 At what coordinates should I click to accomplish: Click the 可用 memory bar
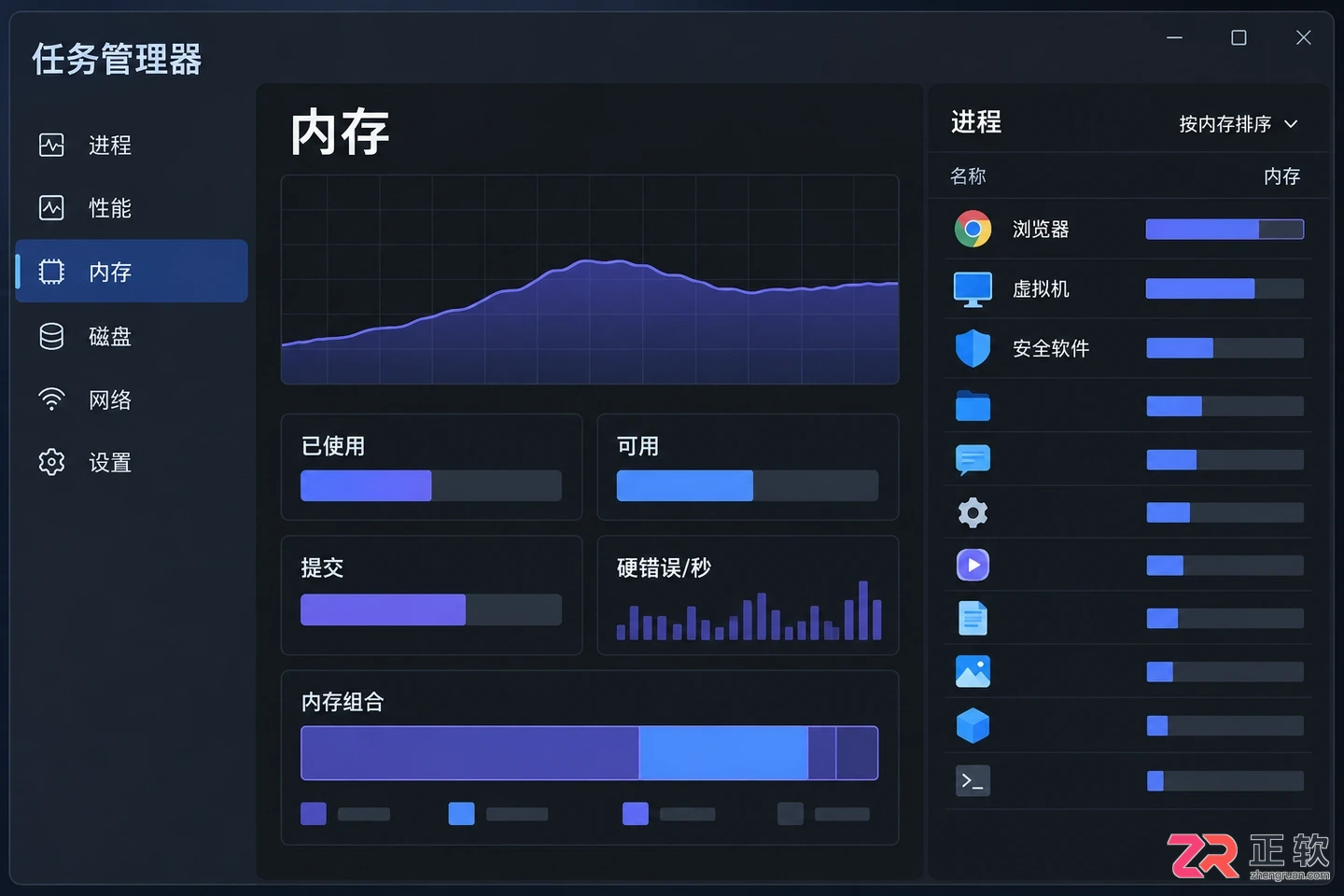pyautogui.click(x=748, y=485)
